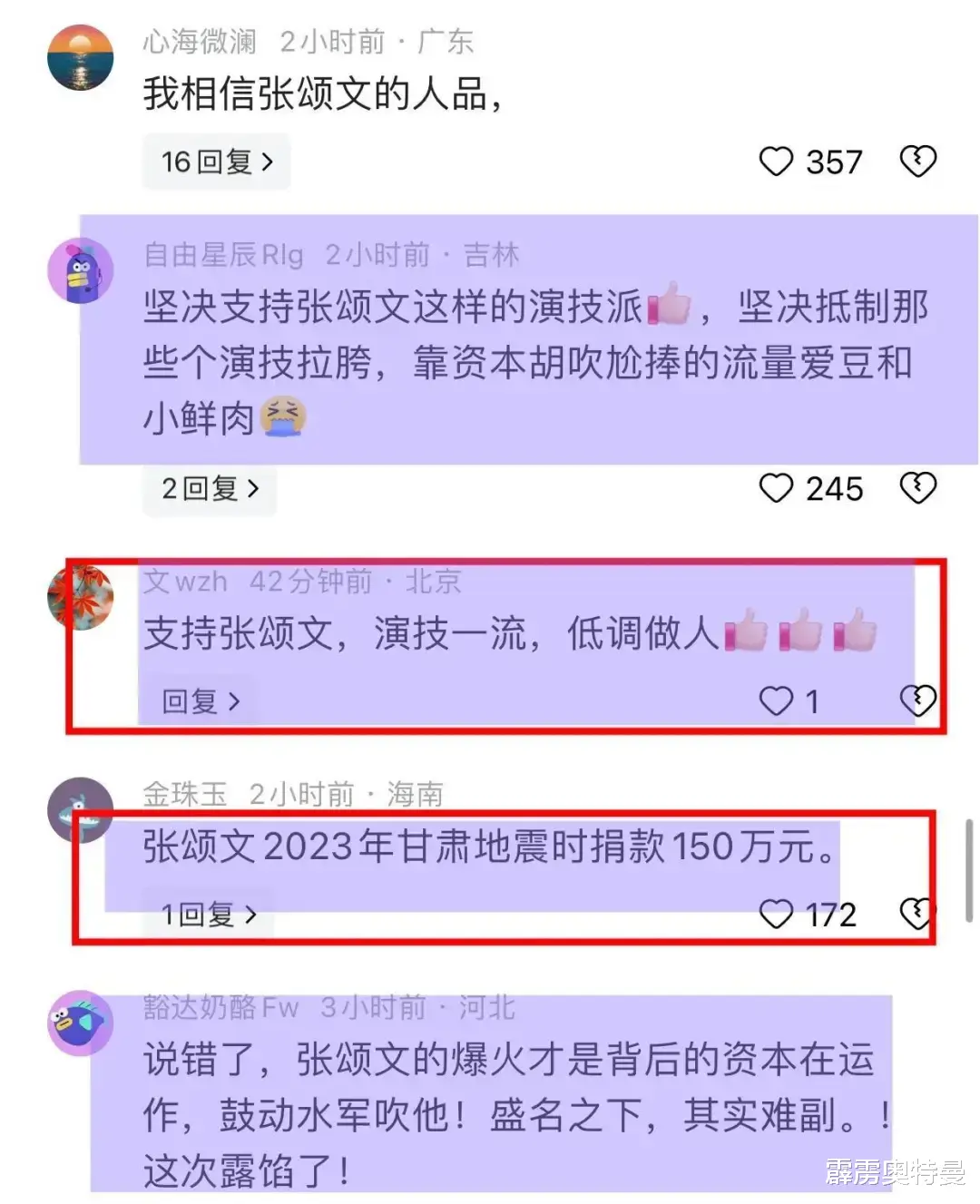
Task: Dislike the 文wzh comment
Action: pyautogui.click(x=917, y=700)
